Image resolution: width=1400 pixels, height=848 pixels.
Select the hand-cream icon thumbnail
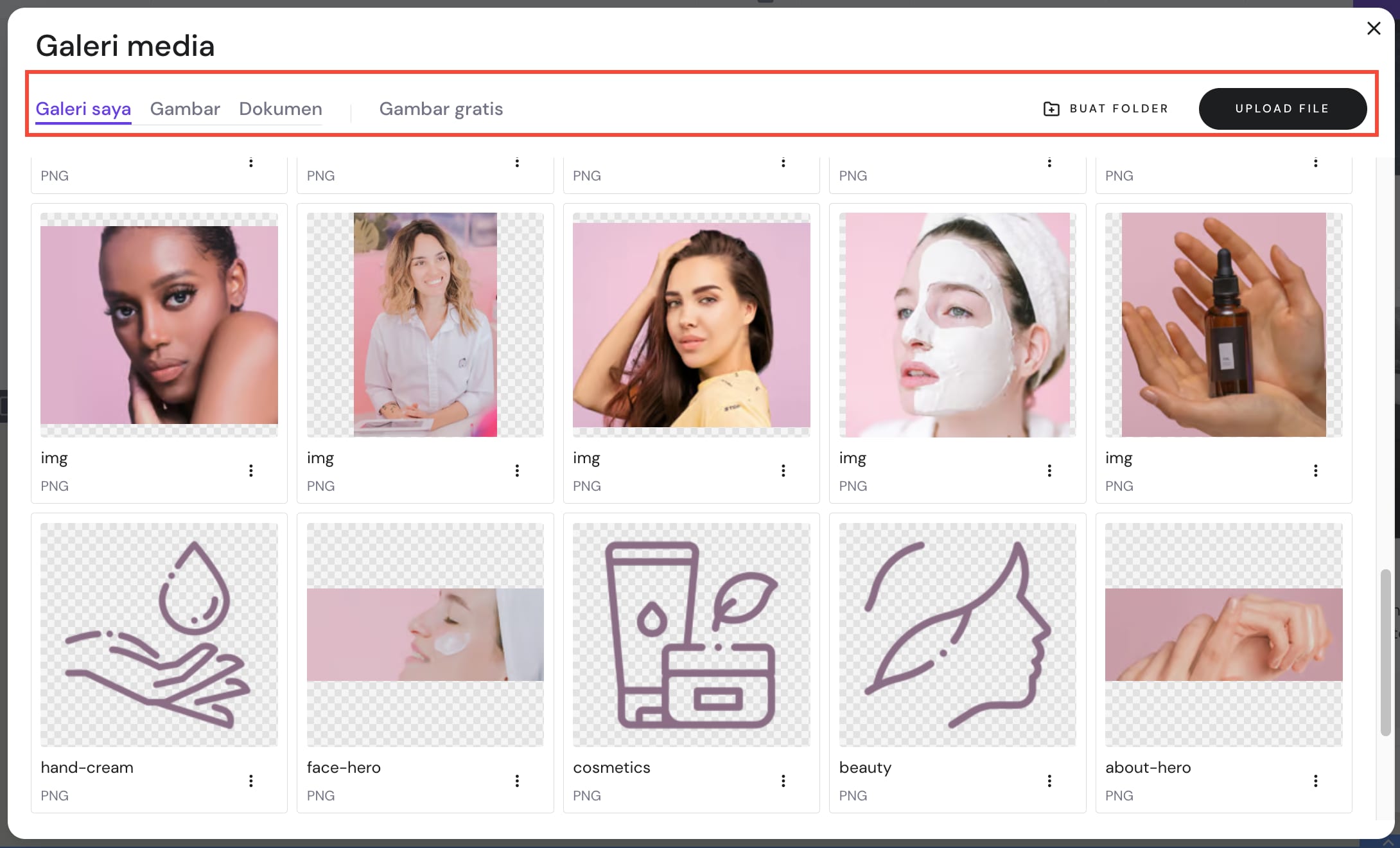pyautogui.click(x=159, y=634)
